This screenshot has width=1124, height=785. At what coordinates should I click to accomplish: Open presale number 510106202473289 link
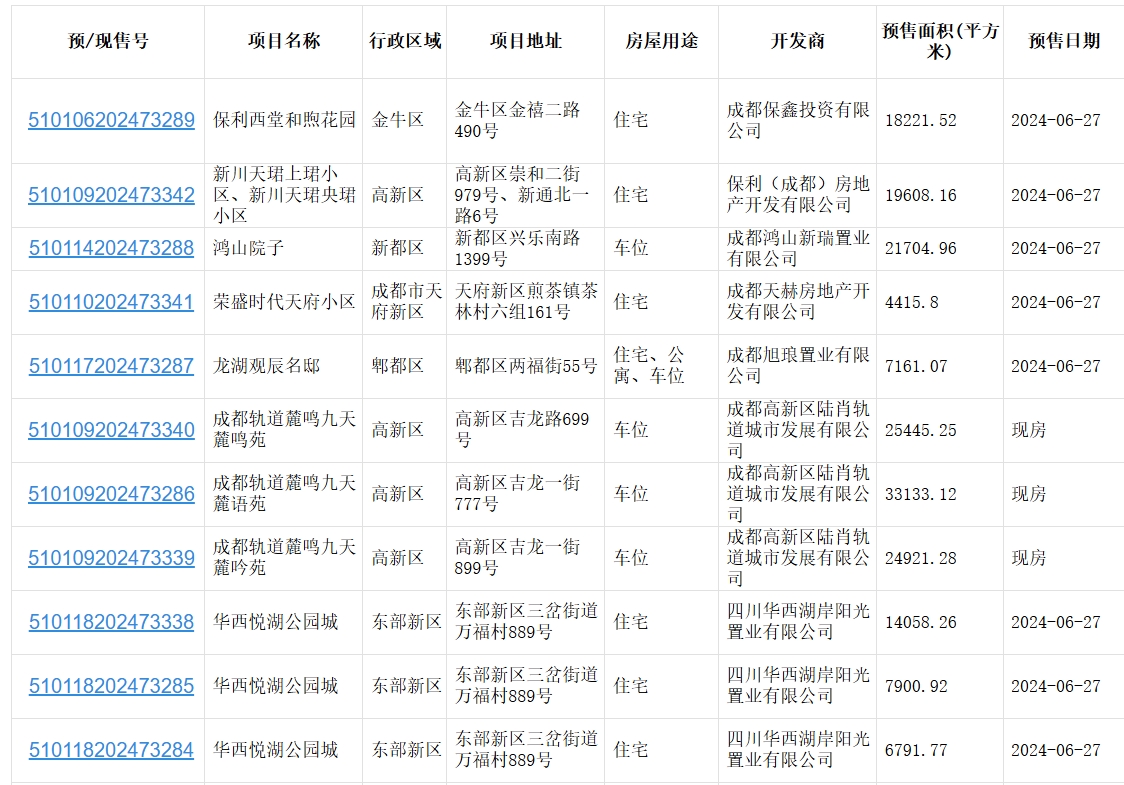tap(111, 120)
